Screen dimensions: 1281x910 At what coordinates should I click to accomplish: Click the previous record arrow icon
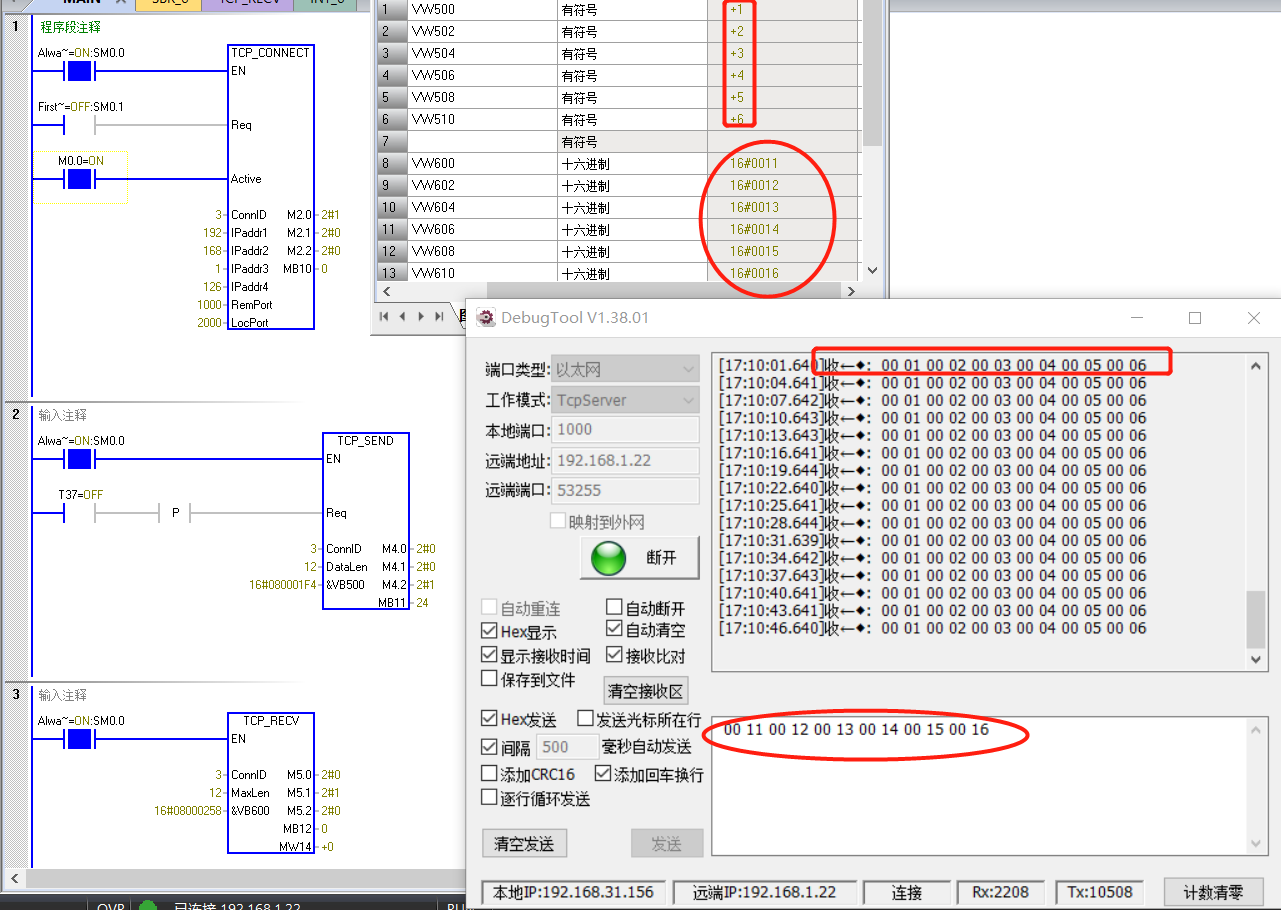(x=403, y=316)
